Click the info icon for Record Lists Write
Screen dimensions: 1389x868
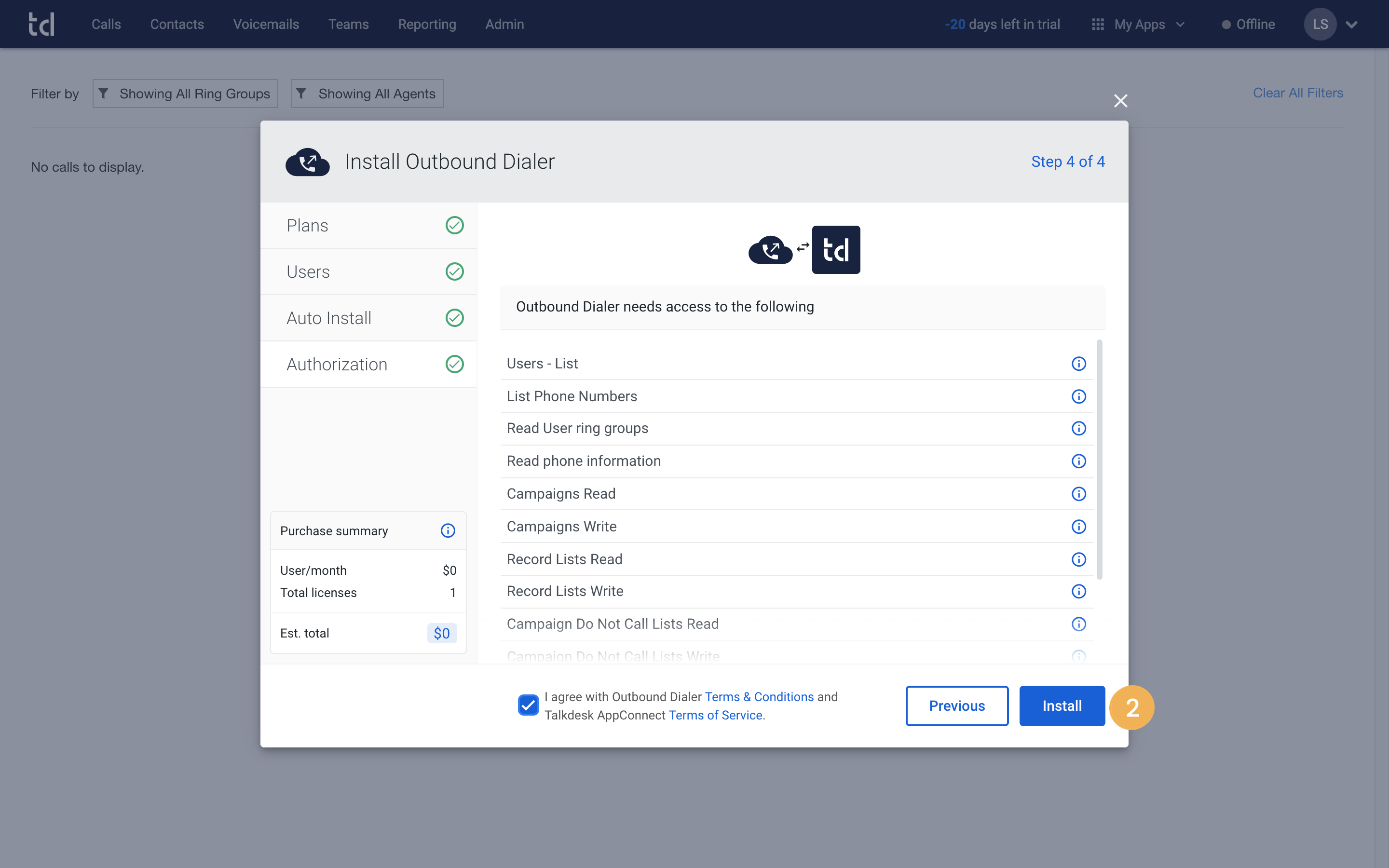tap(1079, 592)
